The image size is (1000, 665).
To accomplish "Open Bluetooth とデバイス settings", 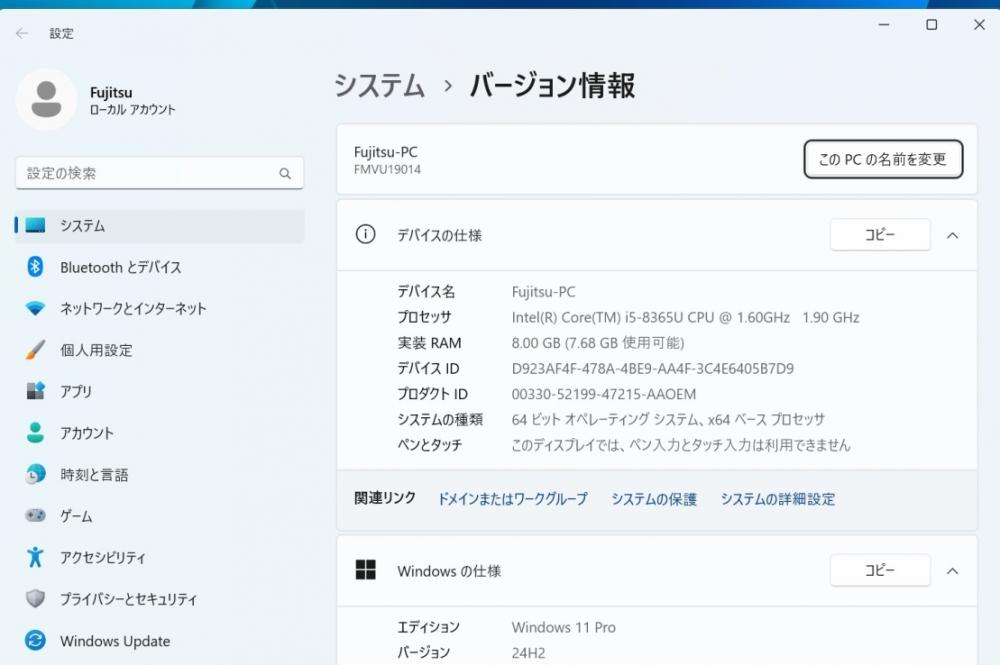I will 159,267.
